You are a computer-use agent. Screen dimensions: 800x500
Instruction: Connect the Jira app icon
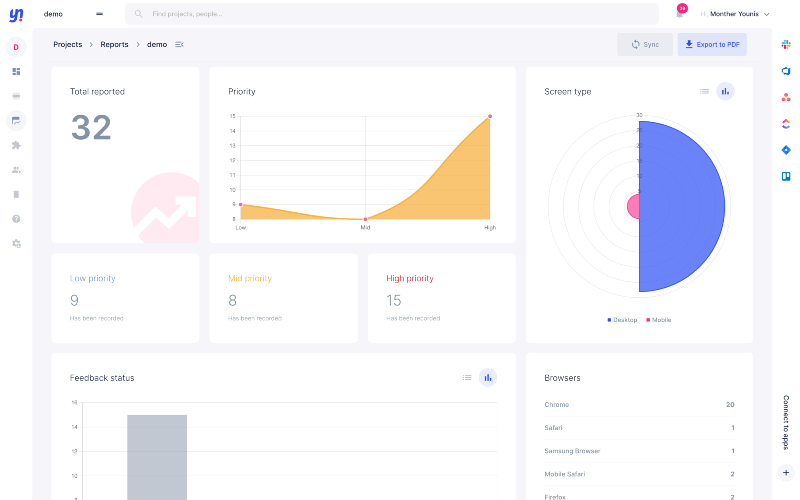786,150
